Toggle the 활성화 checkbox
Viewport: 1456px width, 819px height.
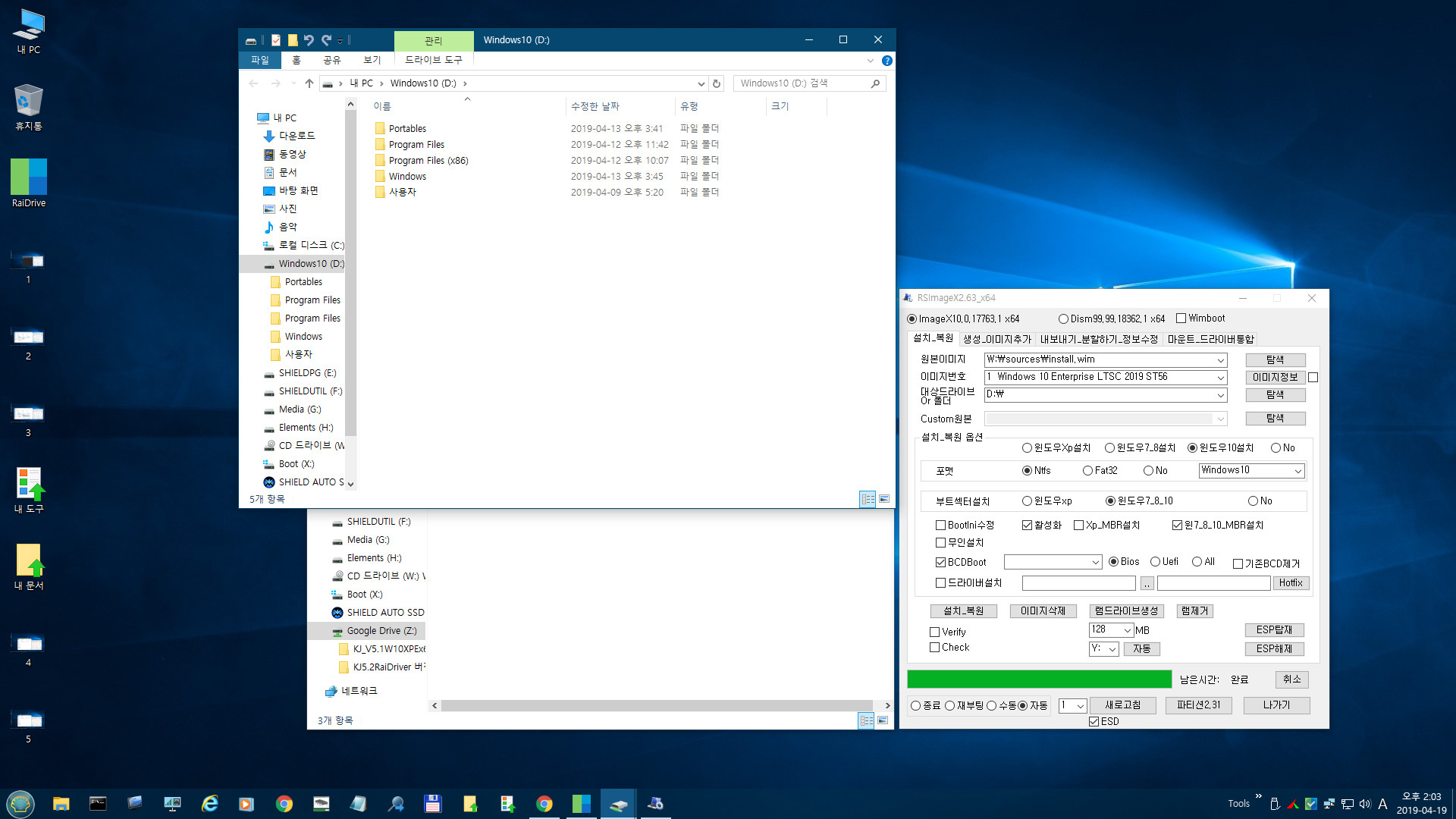pos(1027,526)
